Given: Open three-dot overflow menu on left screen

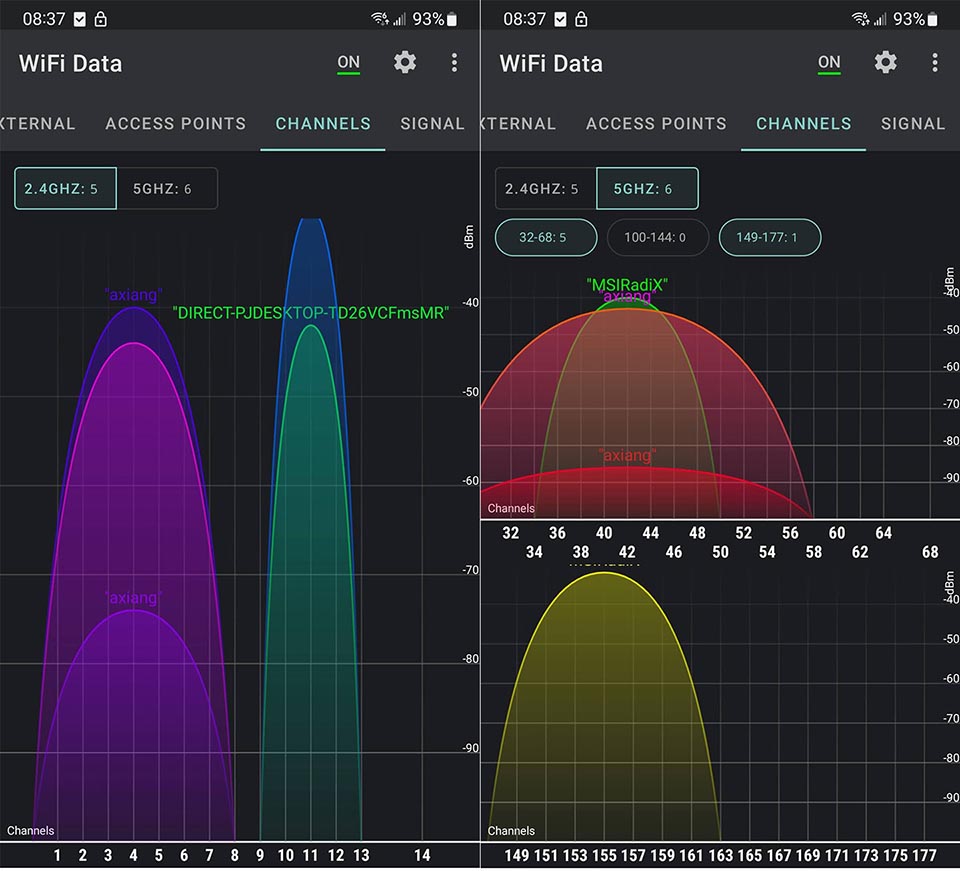Looking at the screenshot, I should pyautogui.click(x=454, y=62).
